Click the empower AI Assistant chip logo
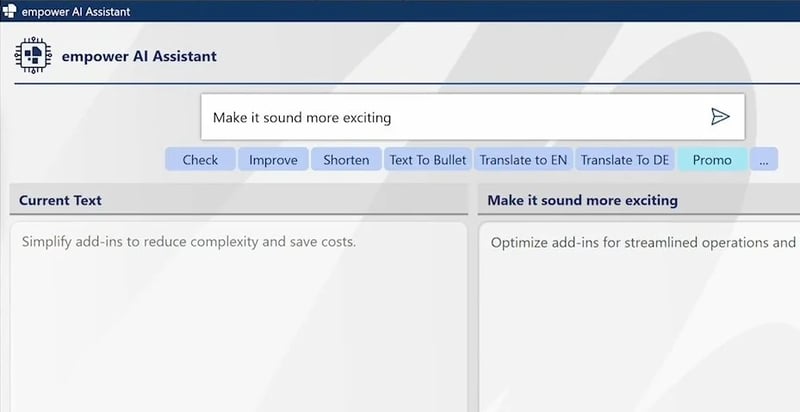Image resolution: width=800 pixels, height=412 pixels. (x=33, y=55)
